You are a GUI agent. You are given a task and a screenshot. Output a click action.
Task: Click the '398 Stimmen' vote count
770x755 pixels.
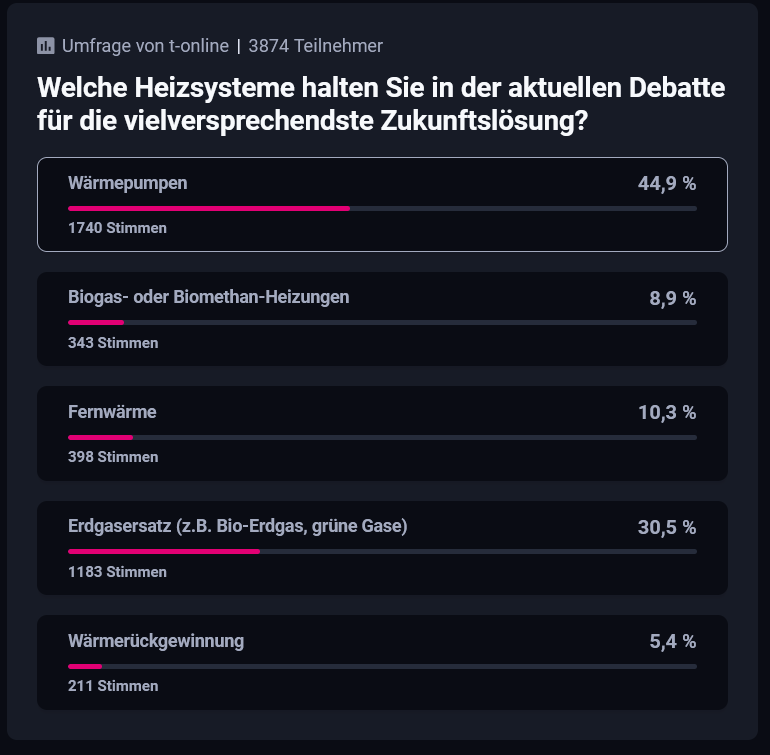pyautogui.click(x=113, y=457)
